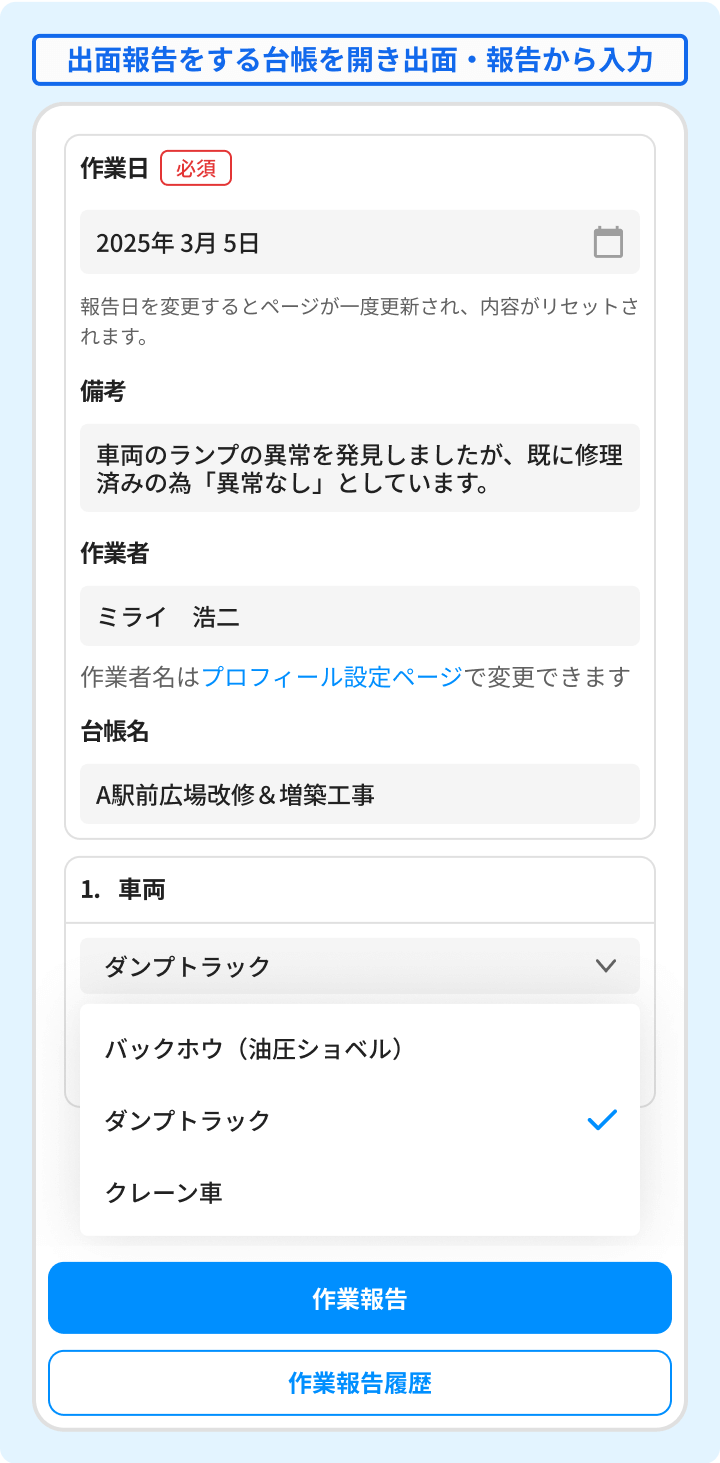720x1463 pixels.
Task: Click the red 必須 required badge
Action: point(196,168)
